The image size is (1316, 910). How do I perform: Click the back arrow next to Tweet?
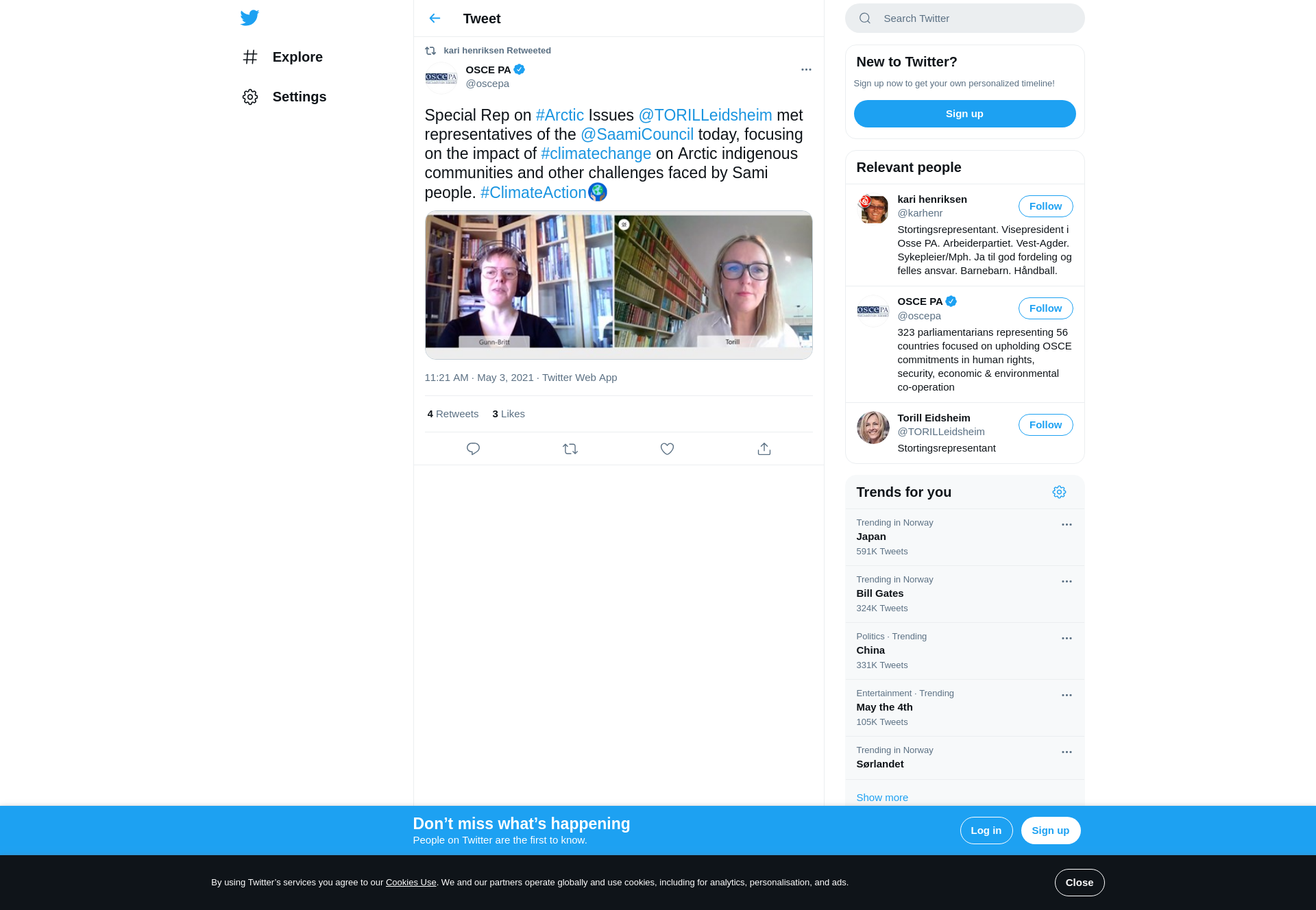click(x=435, y=19)
